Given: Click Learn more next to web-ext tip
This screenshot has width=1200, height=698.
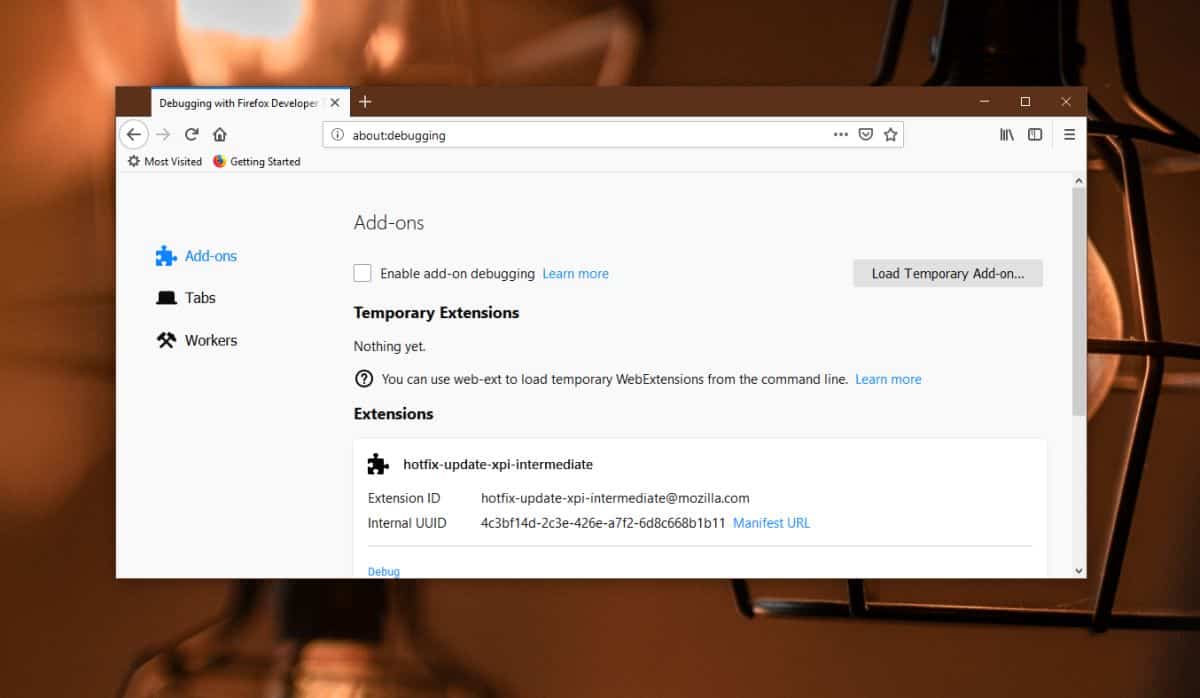Looking at the screenshot, I should coord(888,379).
